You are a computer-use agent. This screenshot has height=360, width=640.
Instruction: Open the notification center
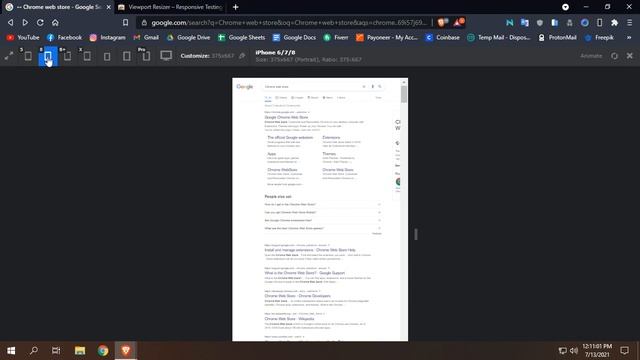click(x=624, y=350)
